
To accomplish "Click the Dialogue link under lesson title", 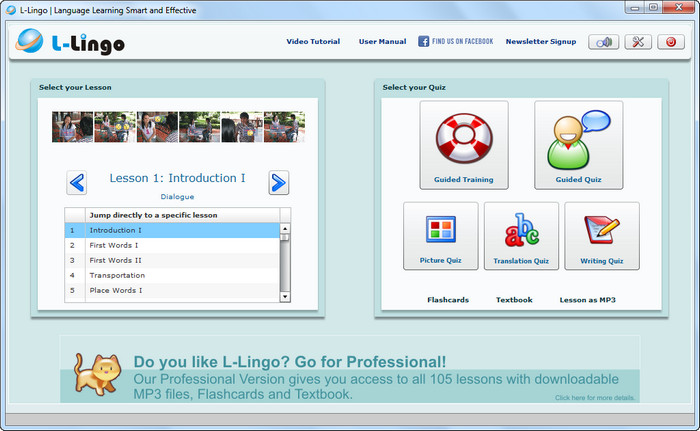I will click(177, 197).
